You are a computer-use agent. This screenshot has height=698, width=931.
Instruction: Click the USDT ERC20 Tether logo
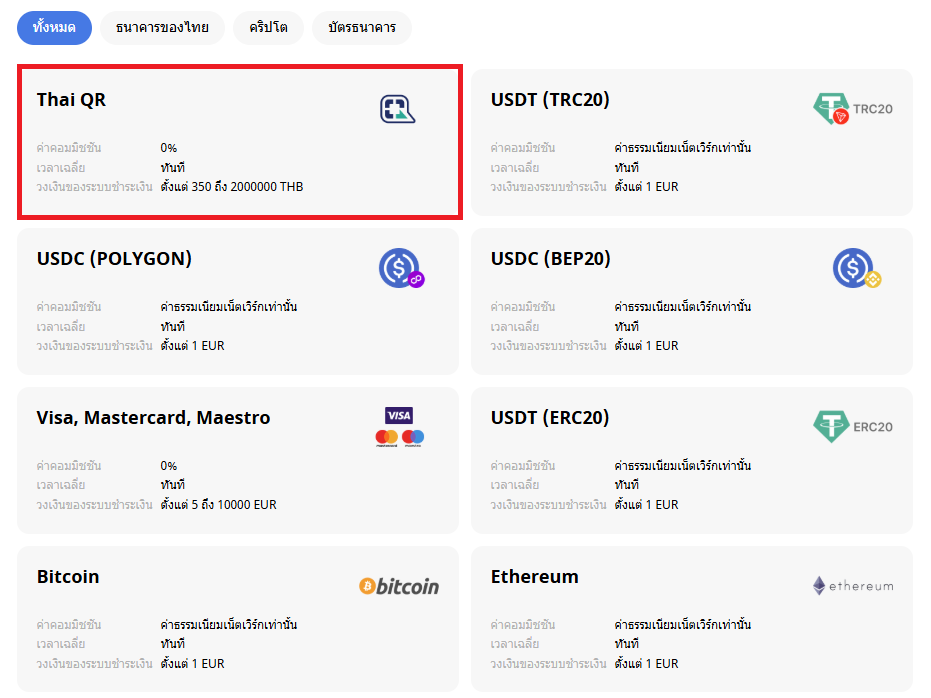click(852, 427)
